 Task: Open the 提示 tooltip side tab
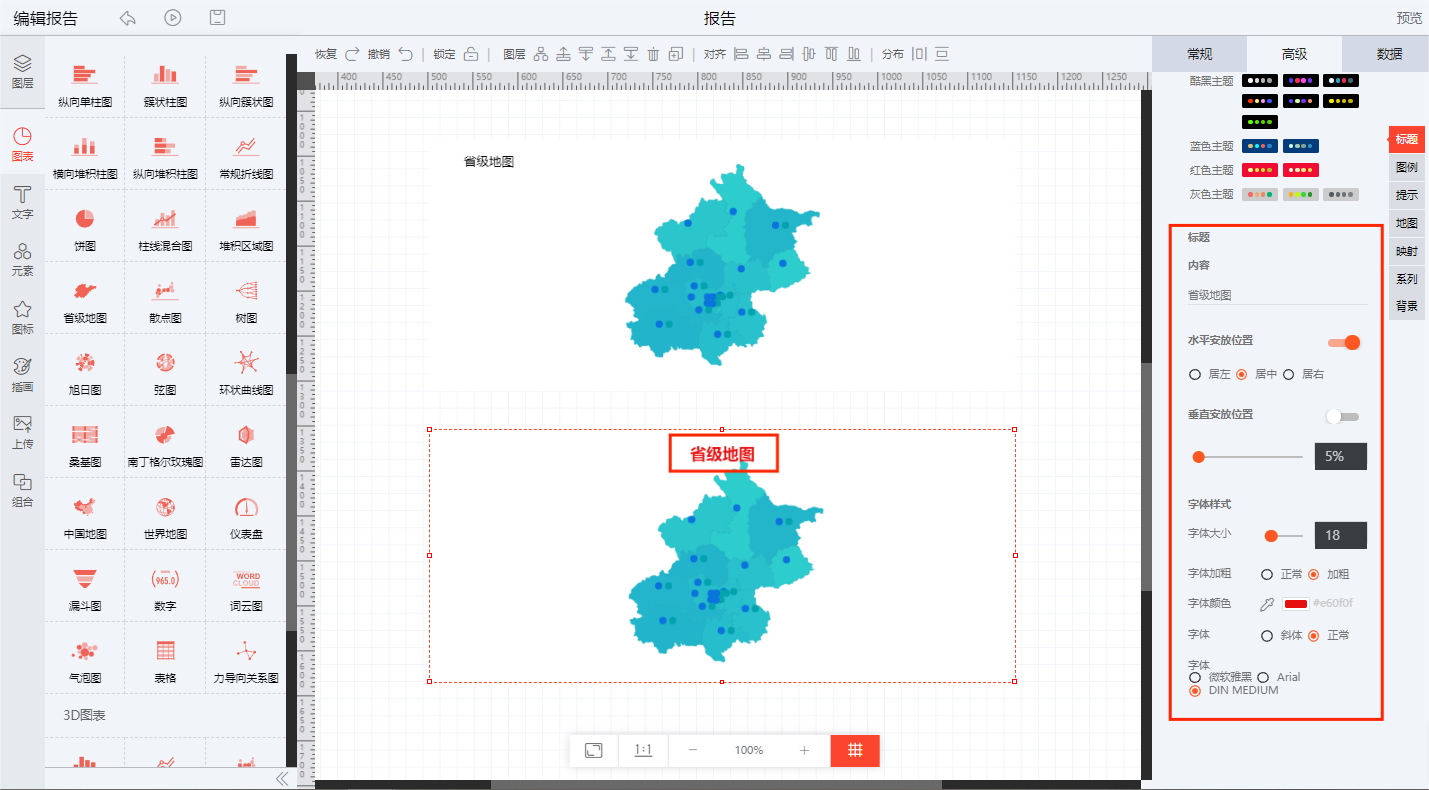[x=1407, y=195]
